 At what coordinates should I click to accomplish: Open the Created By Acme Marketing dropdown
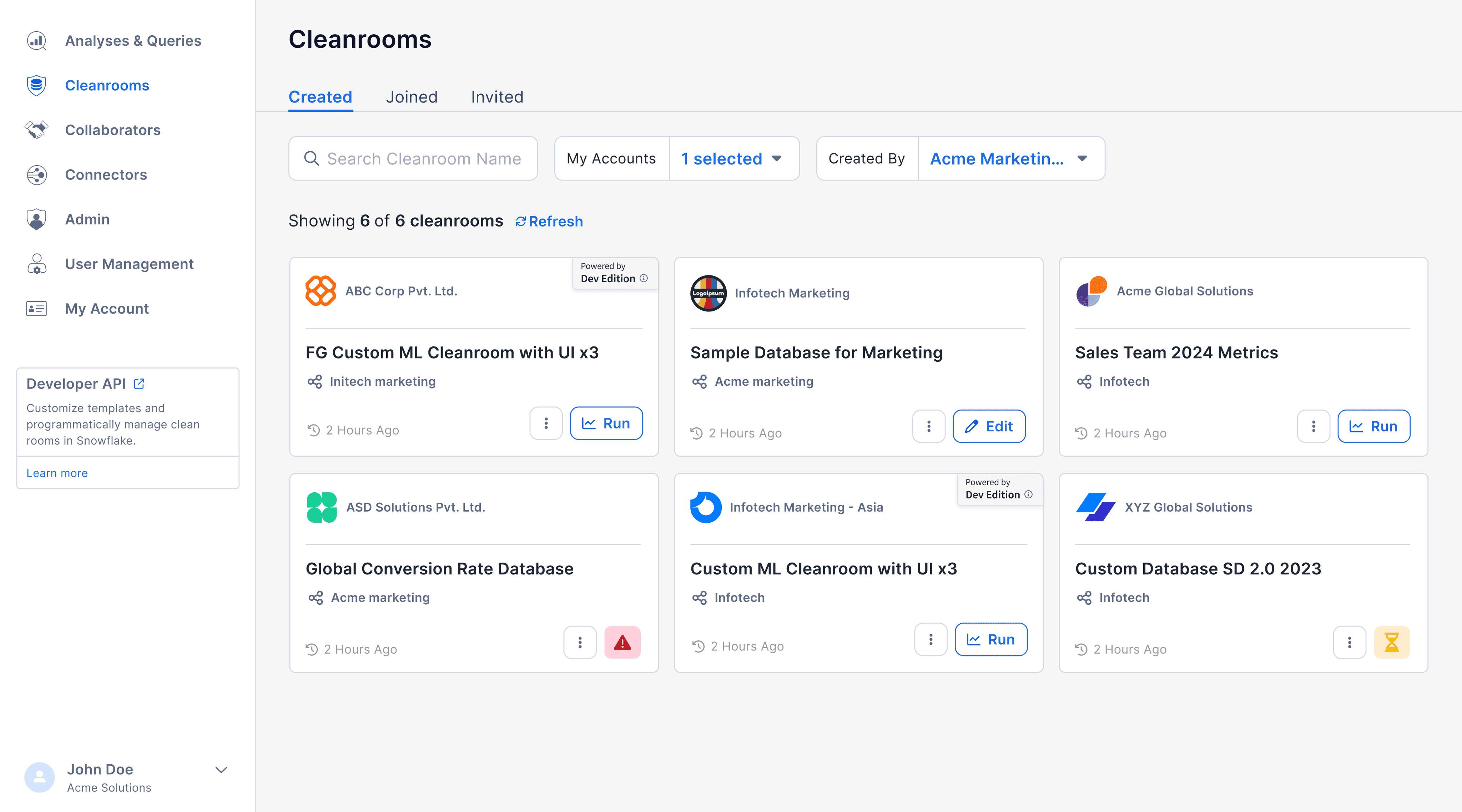pyautogui.click(x=1010, y=159)
